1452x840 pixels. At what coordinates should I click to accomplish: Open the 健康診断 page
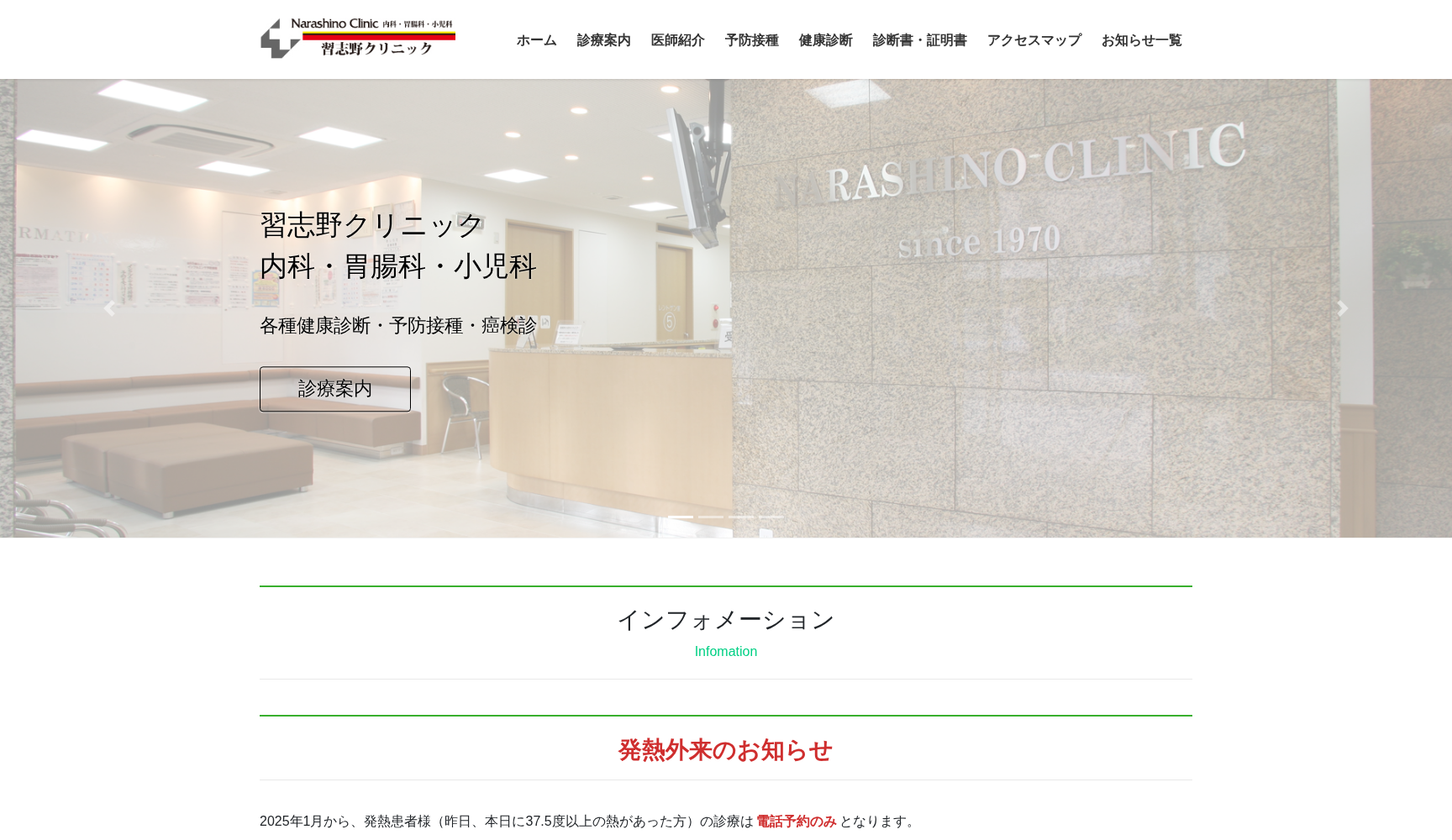(824, 40)
